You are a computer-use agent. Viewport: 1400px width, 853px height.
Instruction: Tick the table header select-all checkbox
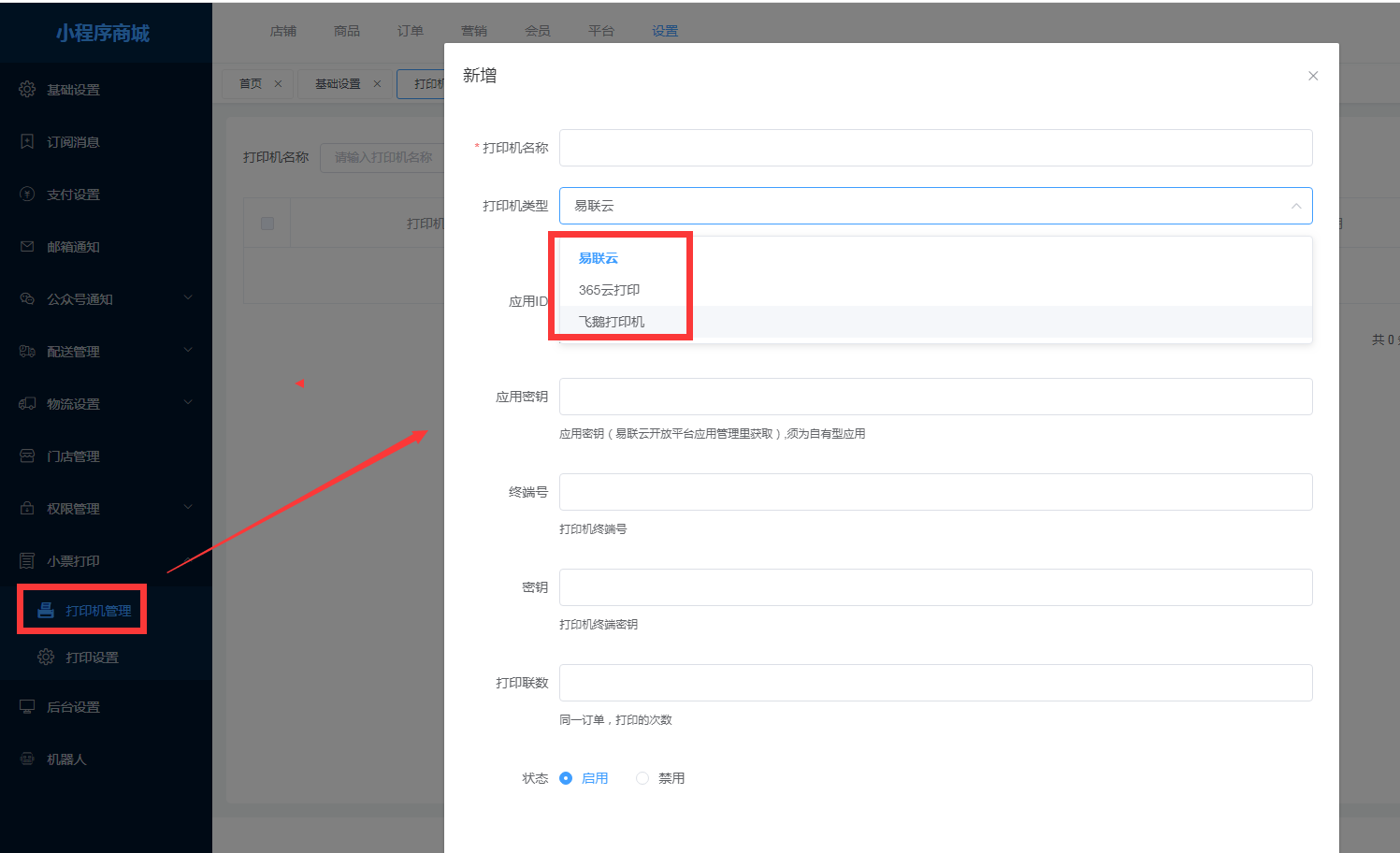click(267, 224)
